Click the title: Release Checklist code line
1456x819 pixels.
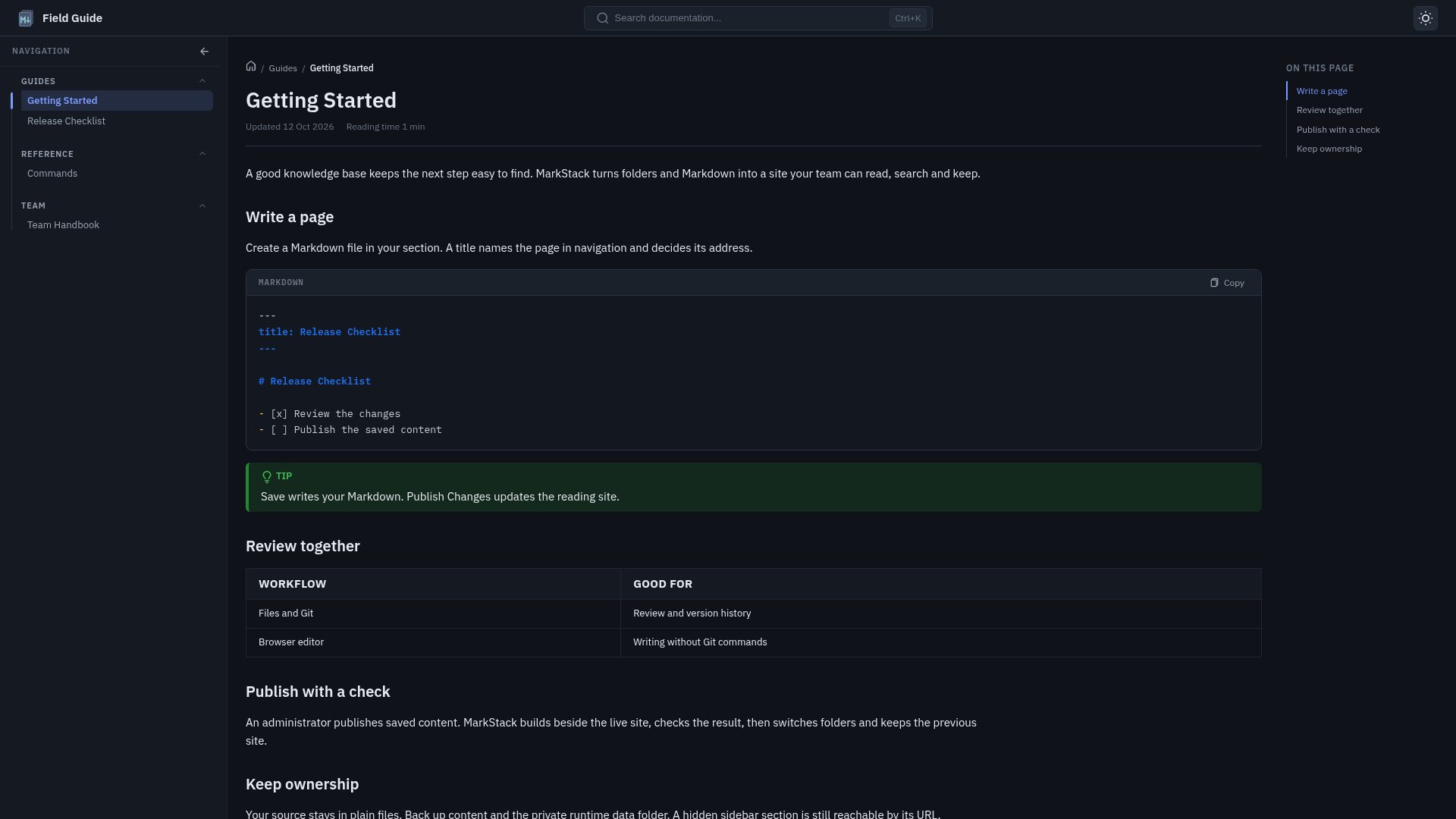point(329,332)
